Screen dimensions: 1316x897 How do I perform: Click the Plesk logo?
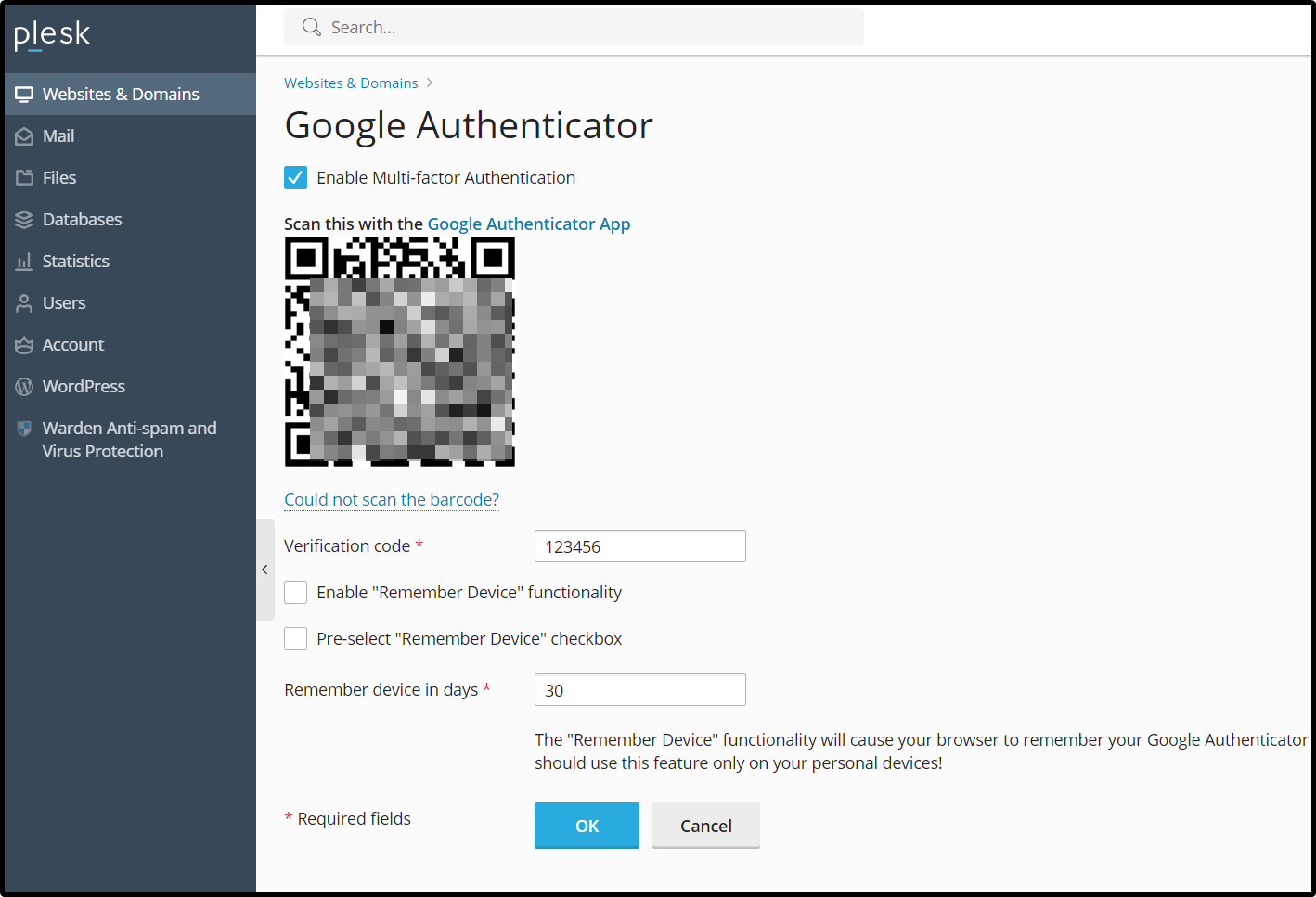52,35
